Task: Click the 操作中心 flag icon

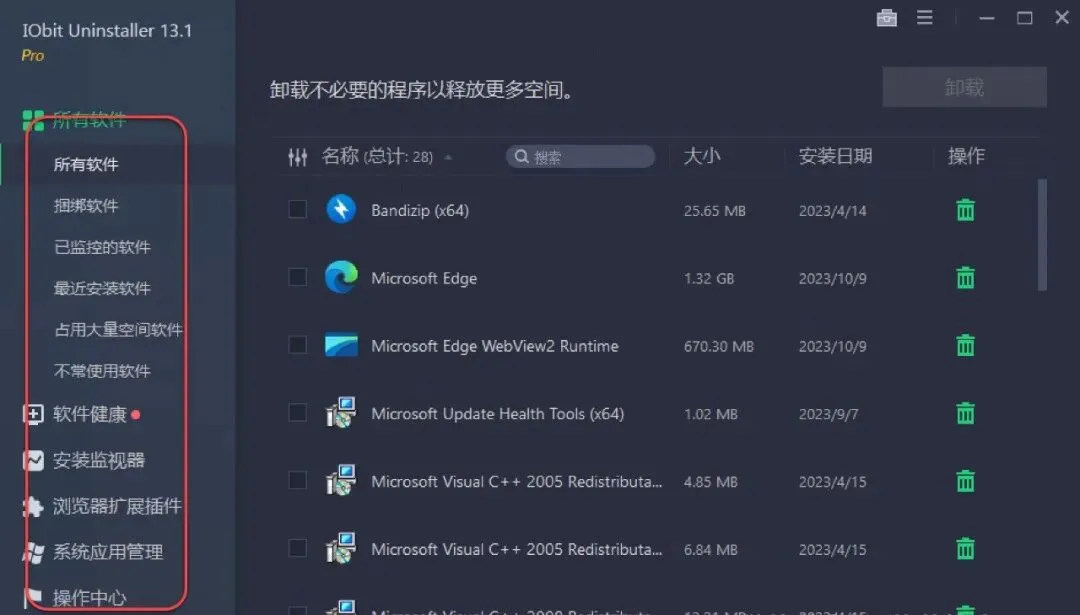Action: [33, 597]
